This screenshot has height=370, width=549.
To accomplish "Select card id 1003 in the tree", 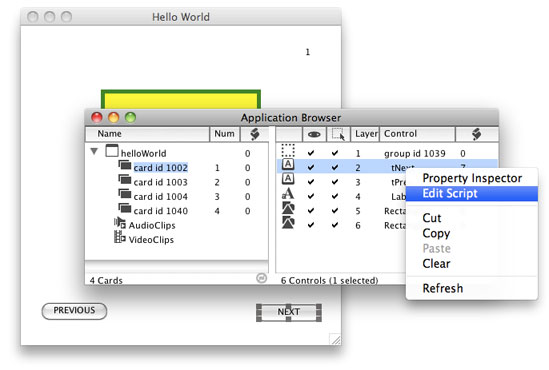I will click(x=161, y=182).
